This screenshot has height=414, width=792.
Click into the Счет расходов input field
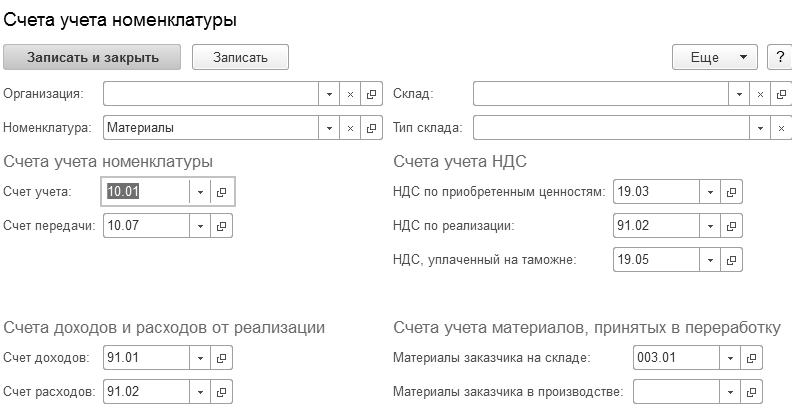(x=146, y=390)
